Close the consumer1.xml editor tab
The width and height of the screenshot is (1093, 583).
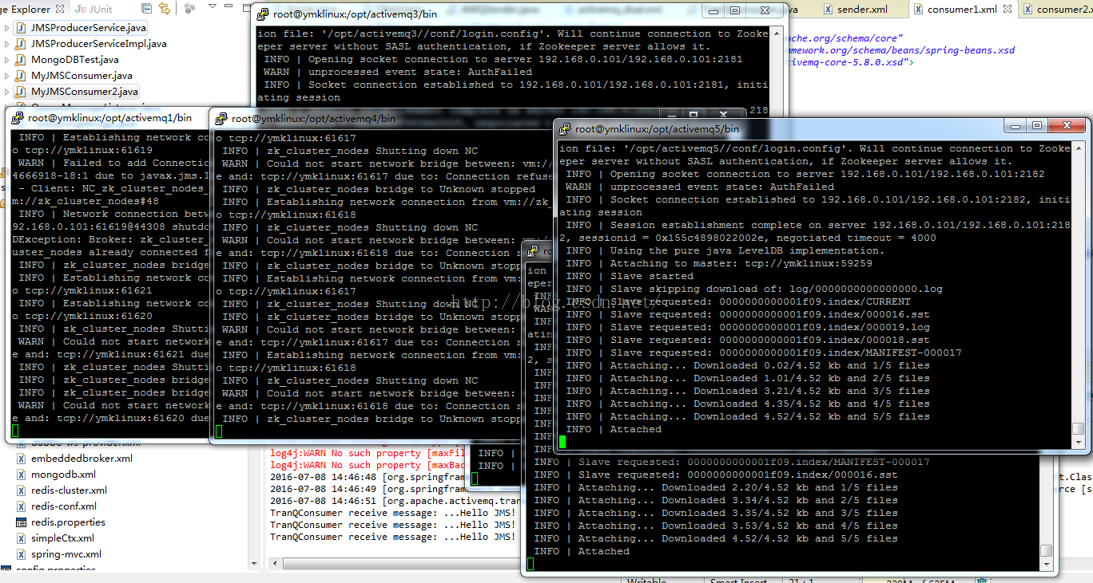point(1007,9)
